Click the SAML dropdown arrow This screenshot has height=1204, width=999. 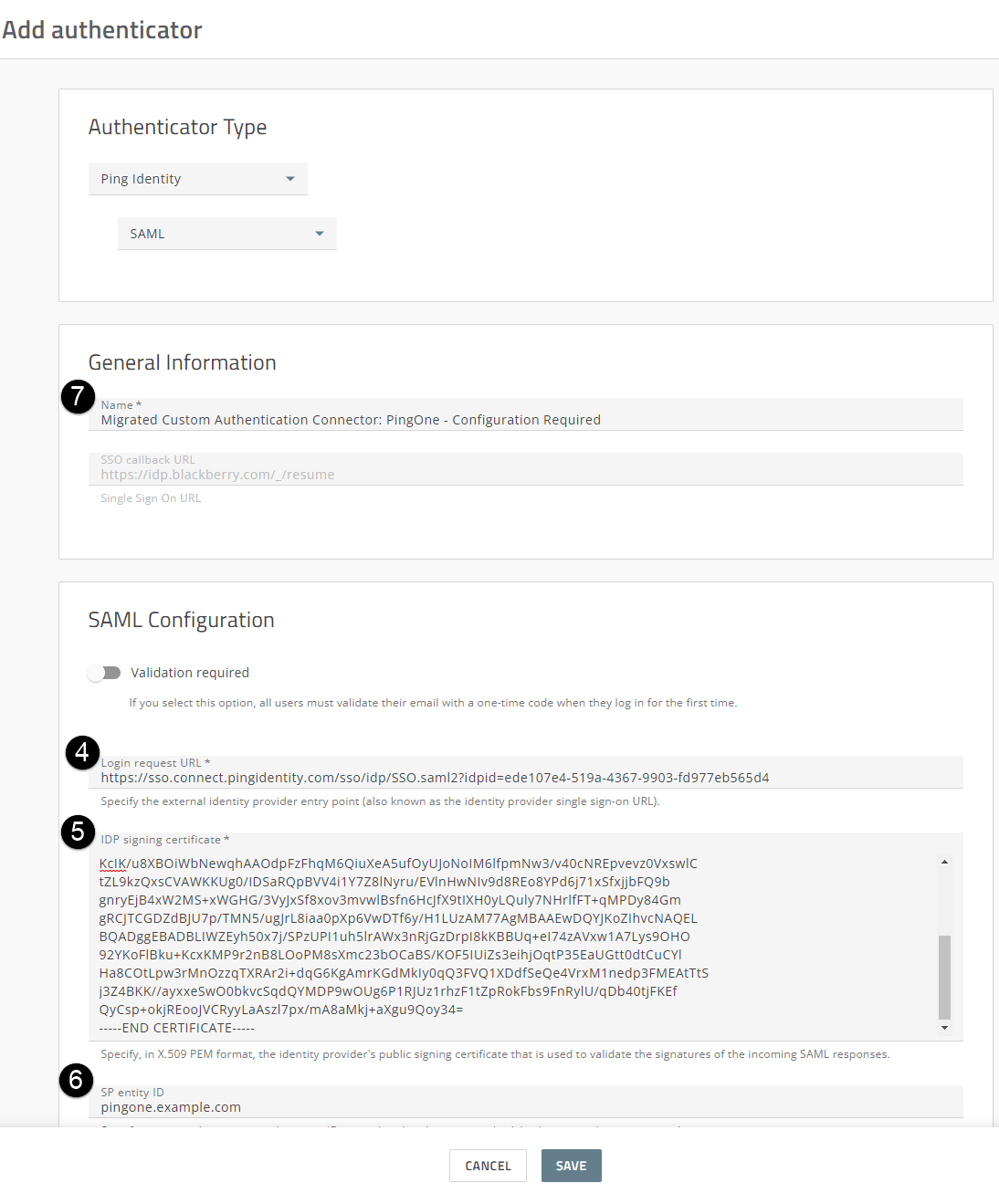pos(320,234)
